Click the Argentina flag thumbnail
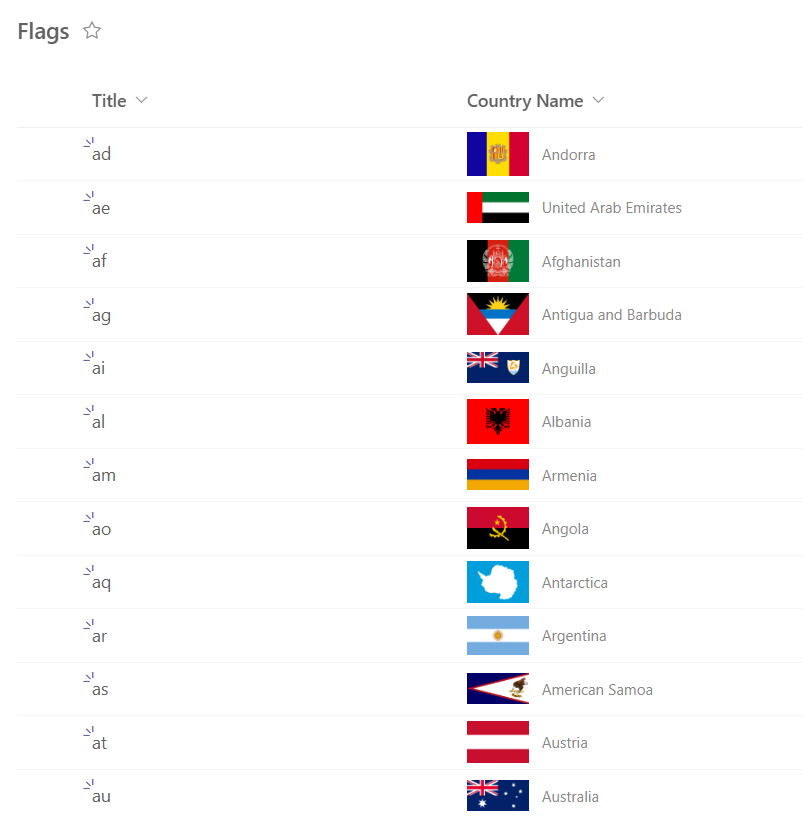803x819 pixels. pos(497,635)
